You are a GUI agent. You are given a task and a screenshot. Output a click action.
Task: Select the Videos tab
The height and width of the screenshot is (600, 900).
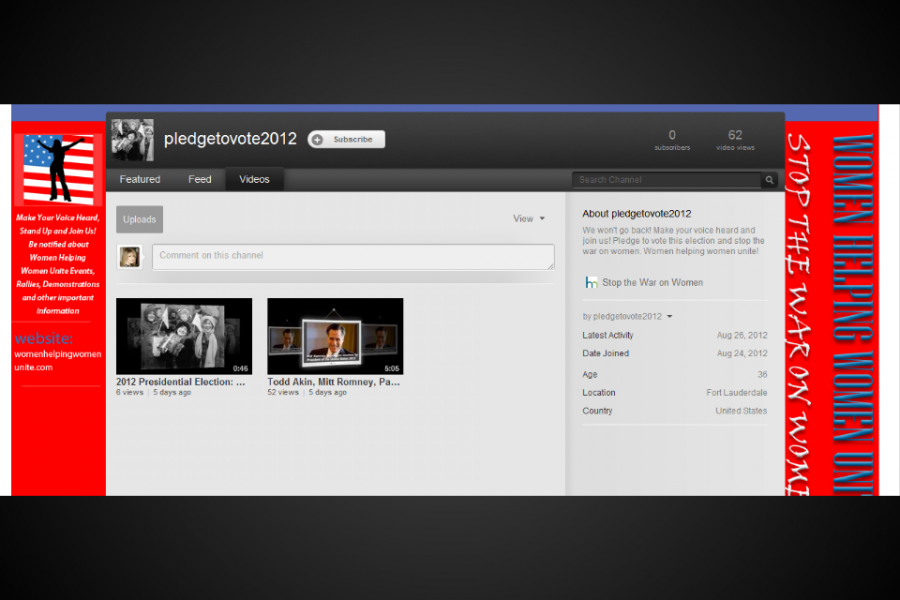click(254, 180)
